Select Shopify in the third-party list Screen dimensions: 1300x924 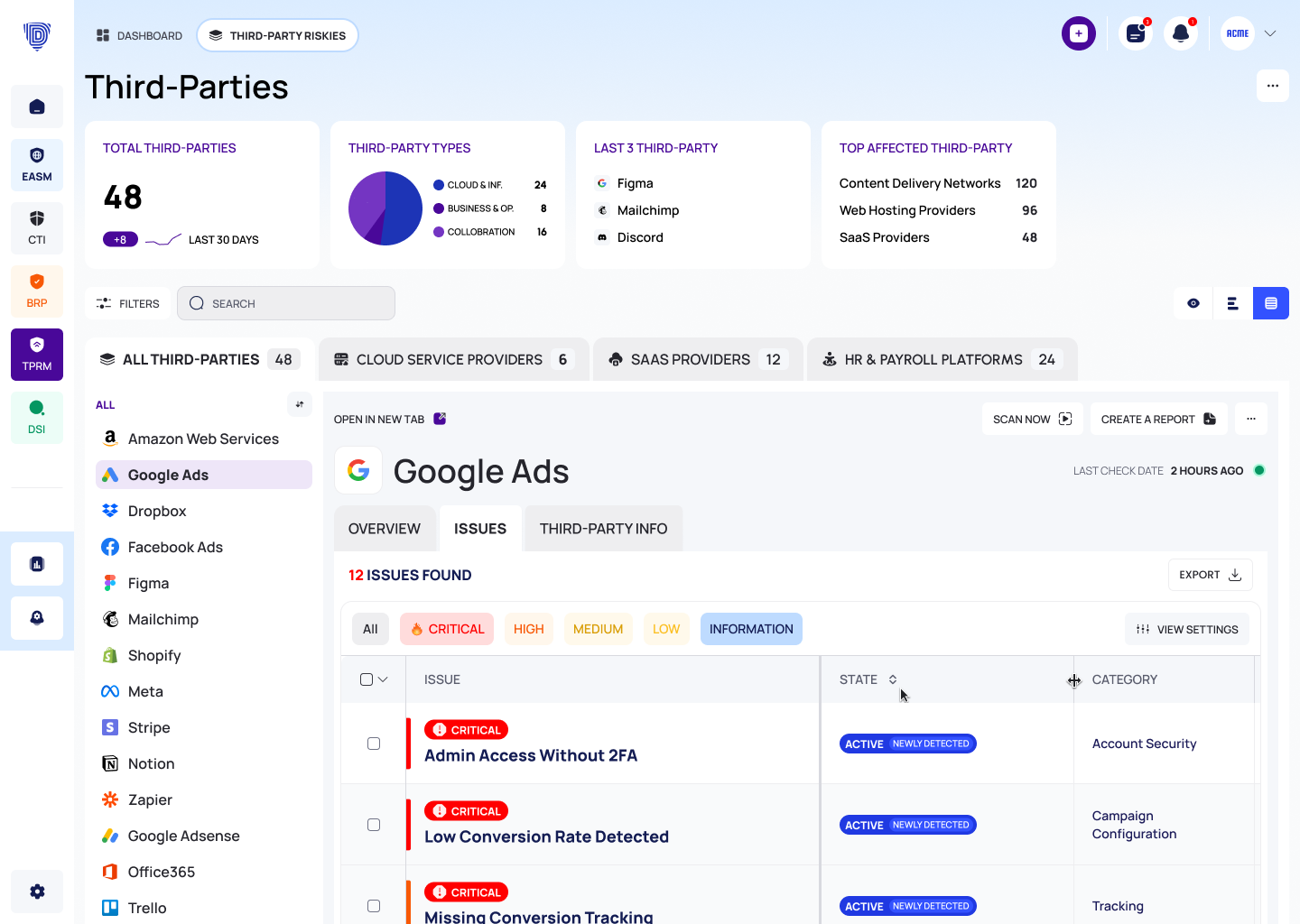tap(204, 655)
